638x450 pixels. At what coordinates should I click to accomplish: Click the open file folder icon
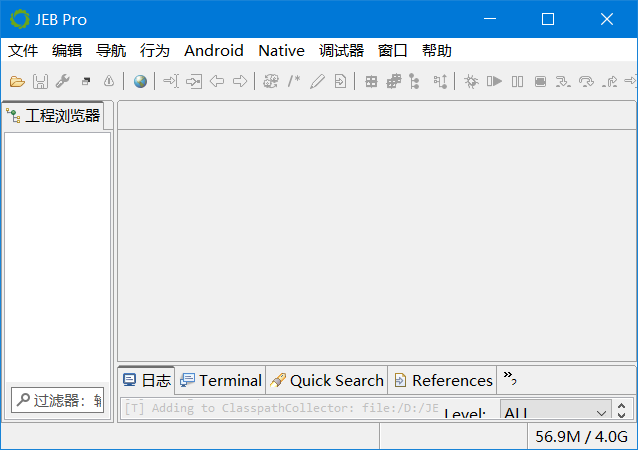[17, 82]
